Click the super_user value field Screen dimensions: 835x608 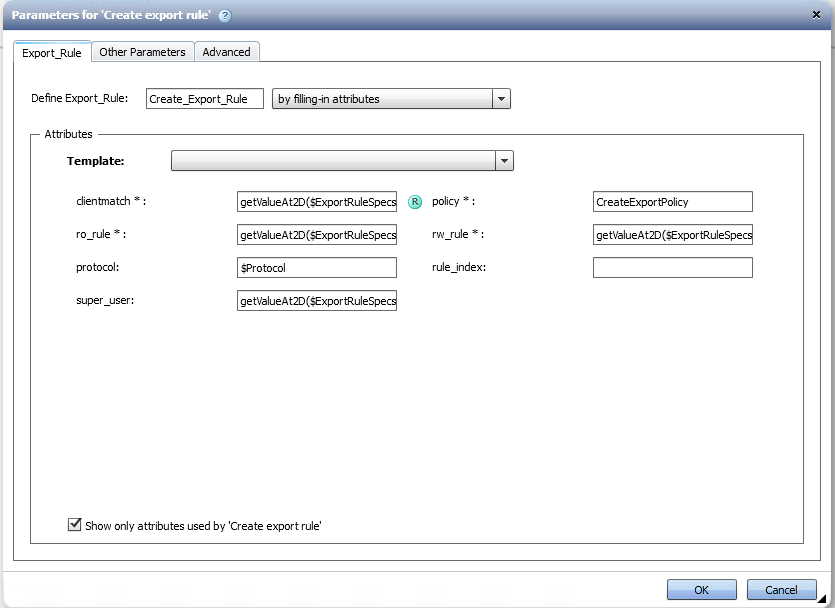[316, 300]
